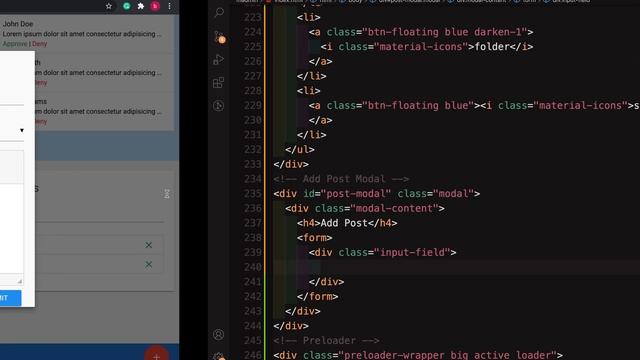Open the Manage gear in the activity bar

click(218, 356)
